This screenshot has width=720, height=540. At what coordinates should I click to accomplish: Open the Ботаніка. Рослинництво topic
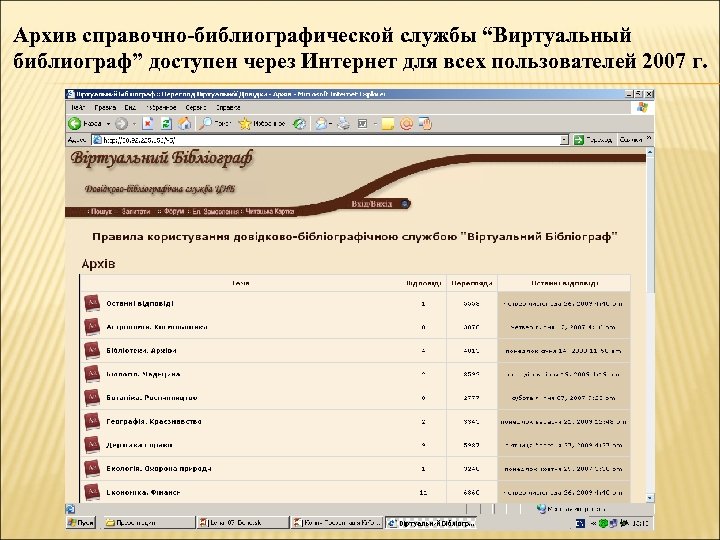(152, 398)
